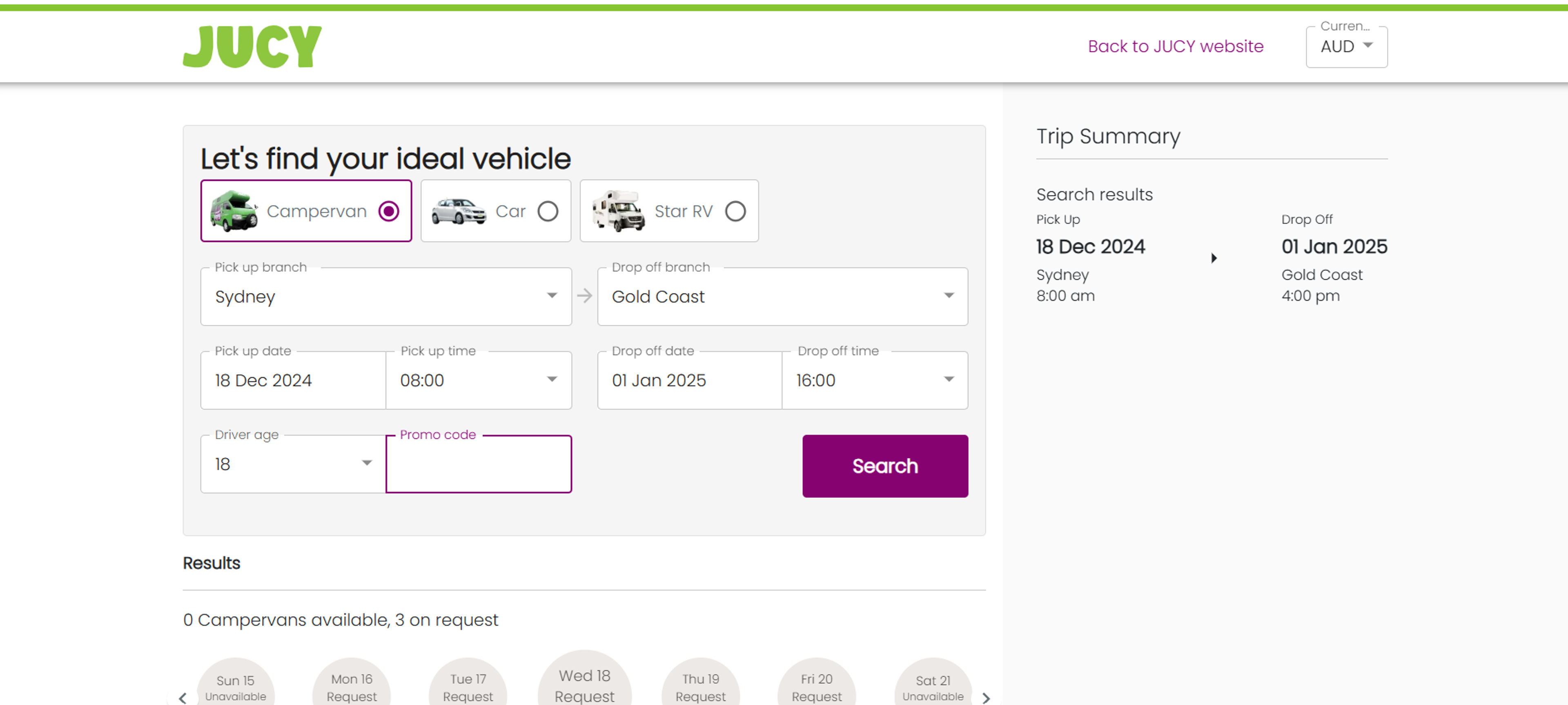This screenshot has width=1568, height=705.
Task: Click 'Search results' label in summary
Action: pyautogui.click(x=1094, y=195)
